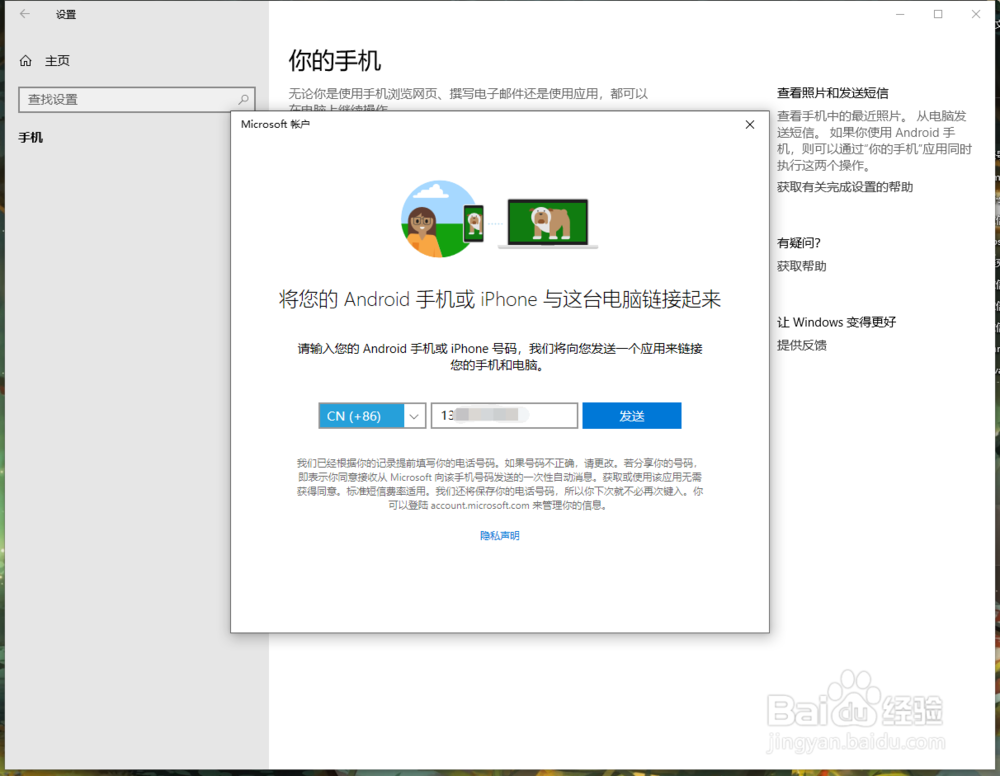Screen dimensions: 1000x776
Task: Close the Settings window
Action: click(x=975, y=14)
